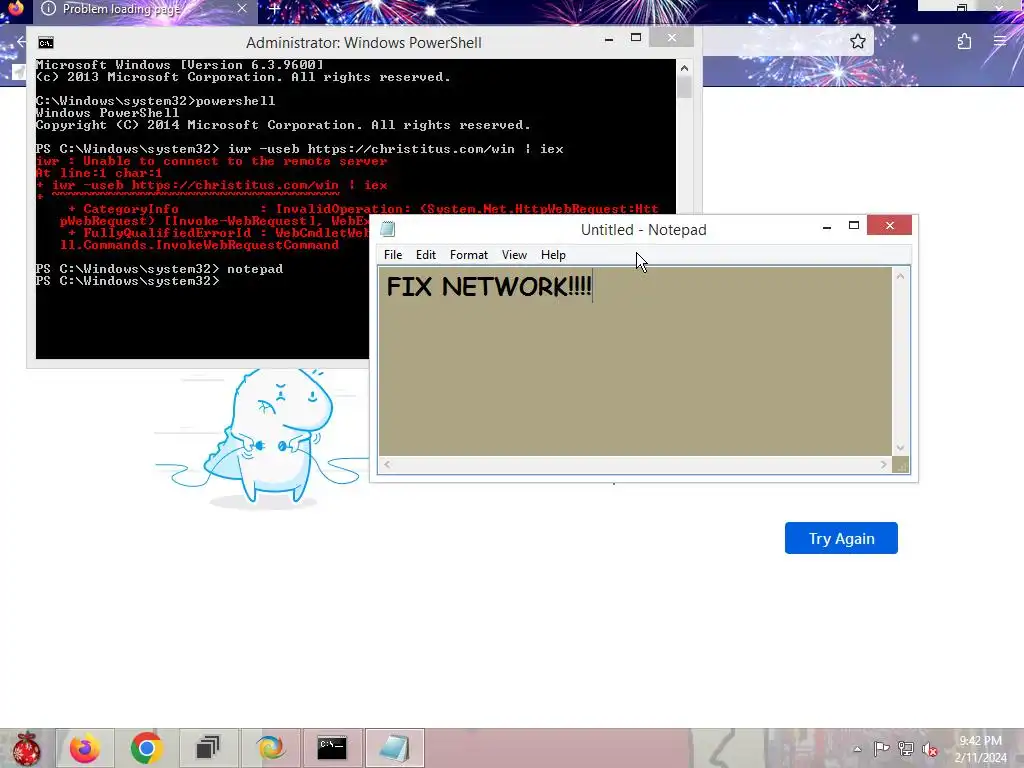The image size is (1024, 768).
Task: Minimize the PowerShell window
Action: coord(609,39)
